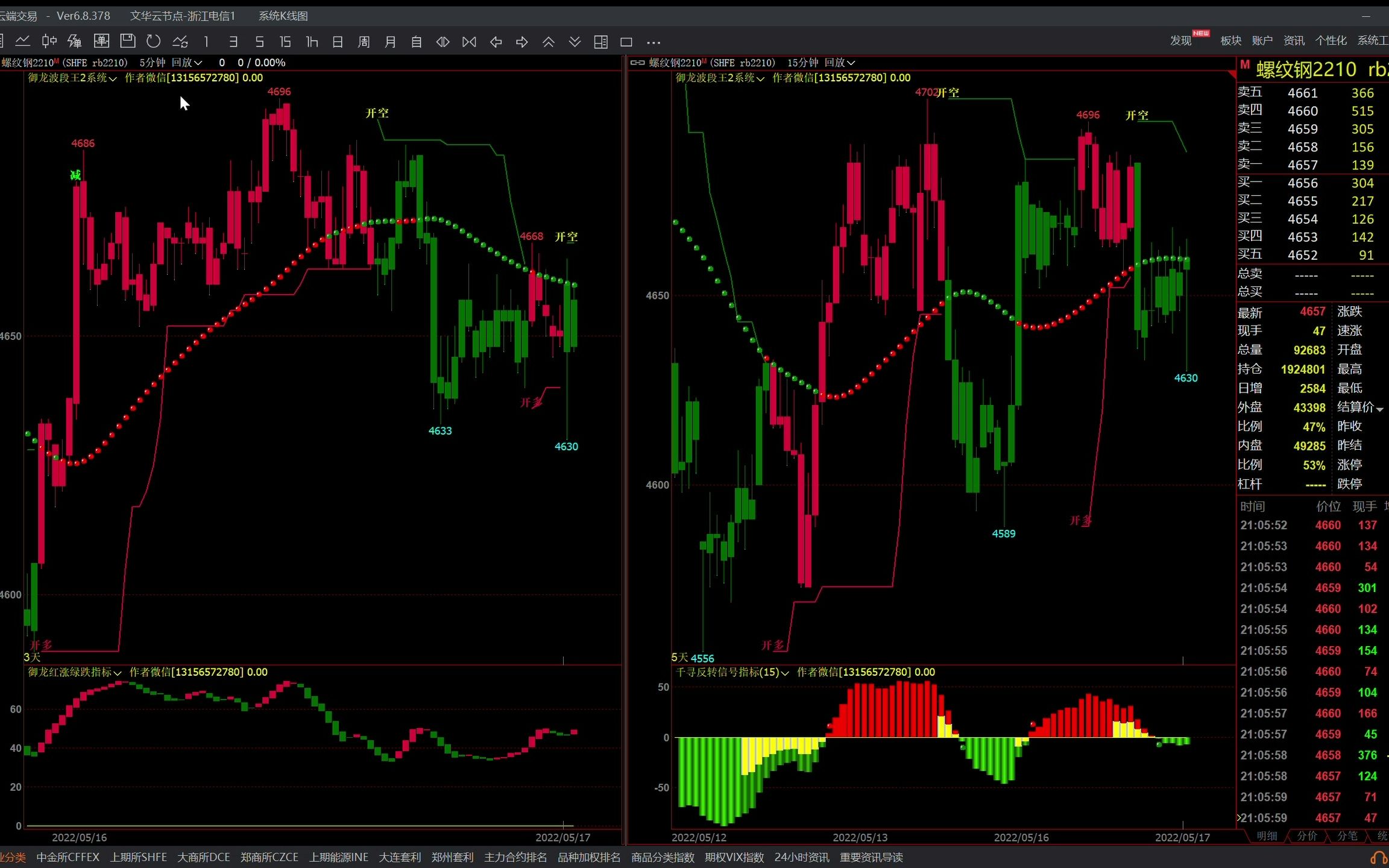Click the red M contract marker

[1244, 64]
